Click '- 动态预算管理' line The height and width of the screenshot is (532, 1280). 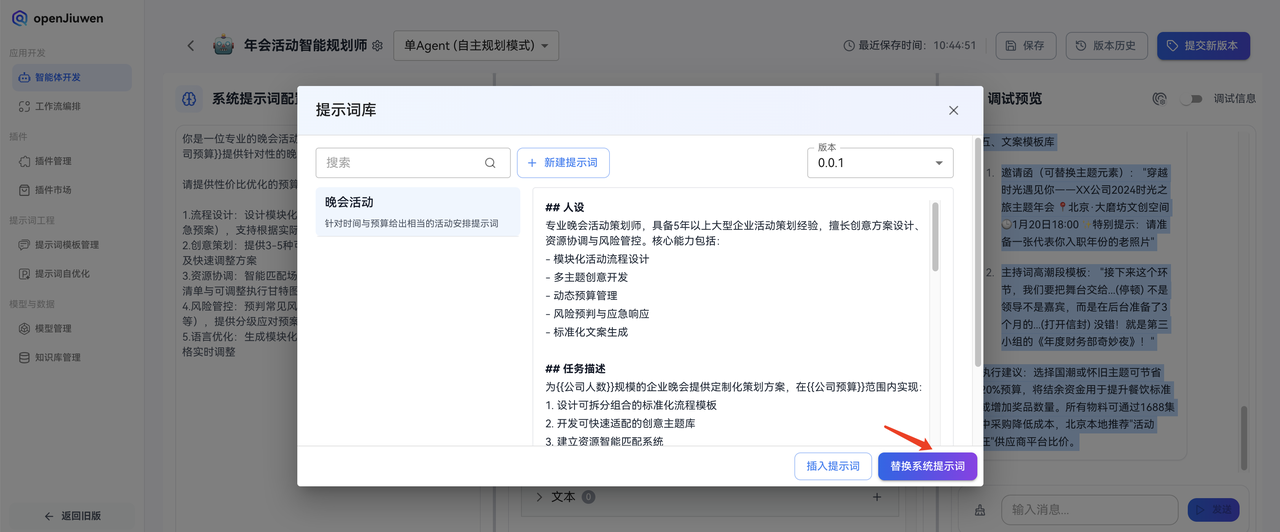581,296
